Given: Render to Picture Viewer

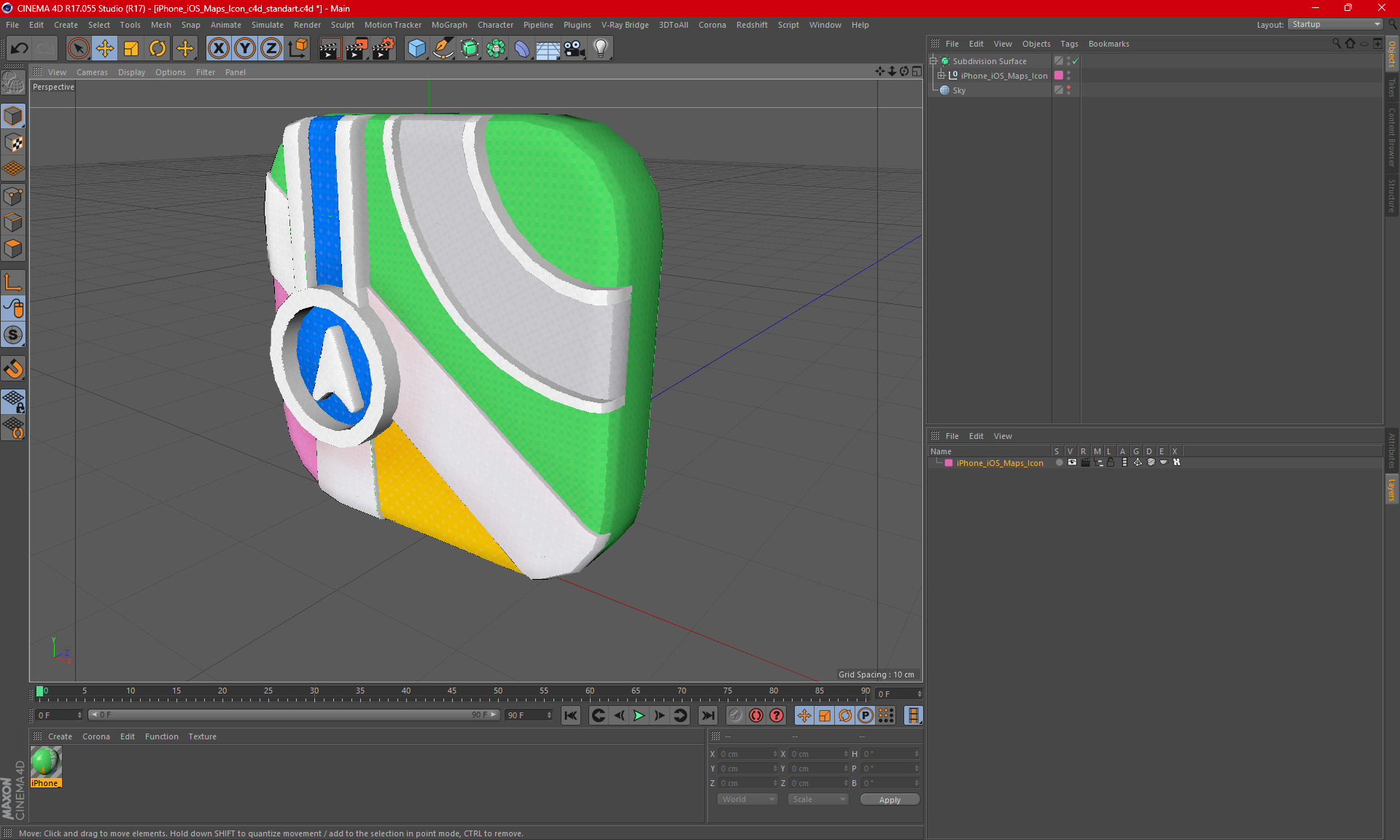Looking at the screenshot, I should 357,49.
